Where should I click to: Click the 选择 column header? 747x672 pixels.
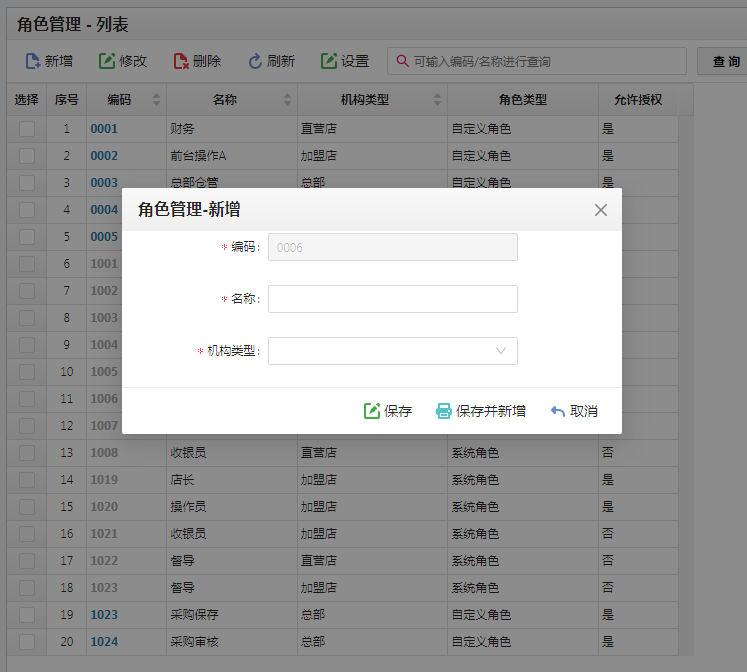click(x=27, y=100)
